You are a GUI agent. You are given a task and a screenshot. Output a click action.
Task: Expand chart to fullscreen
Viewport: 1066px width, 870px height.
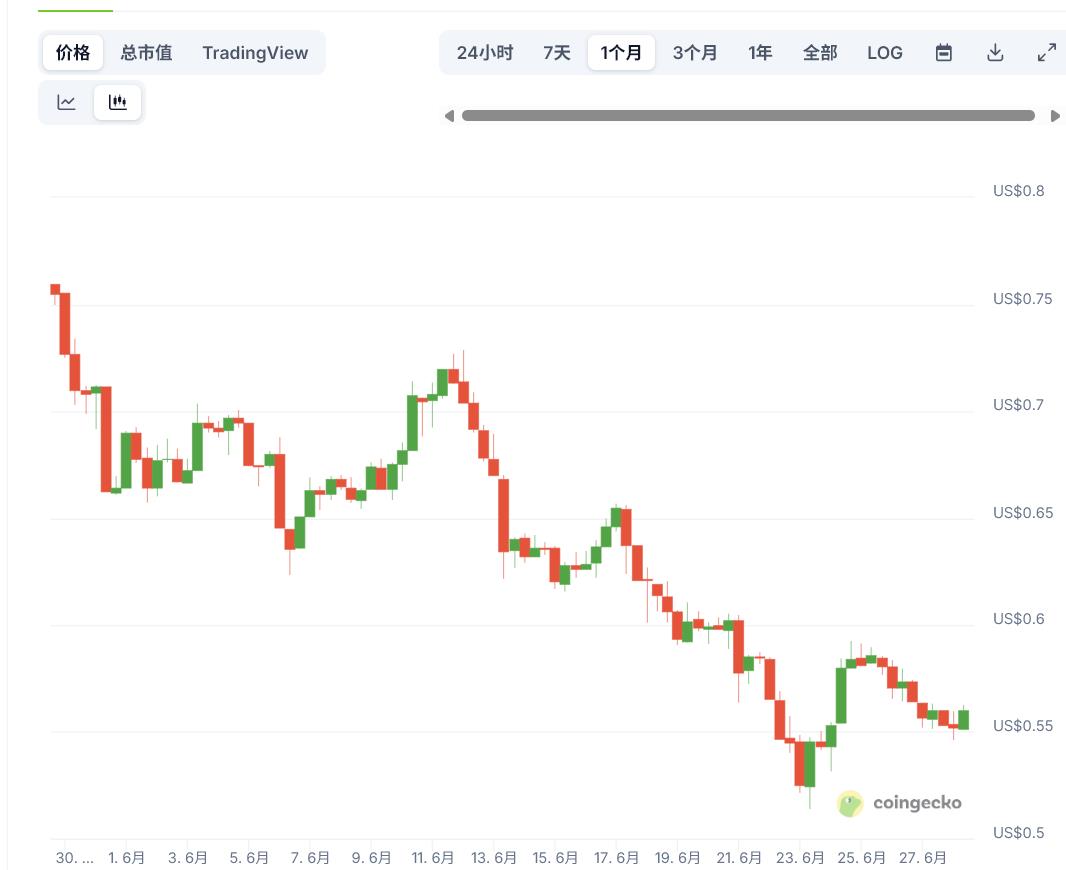click(1047, 53)
